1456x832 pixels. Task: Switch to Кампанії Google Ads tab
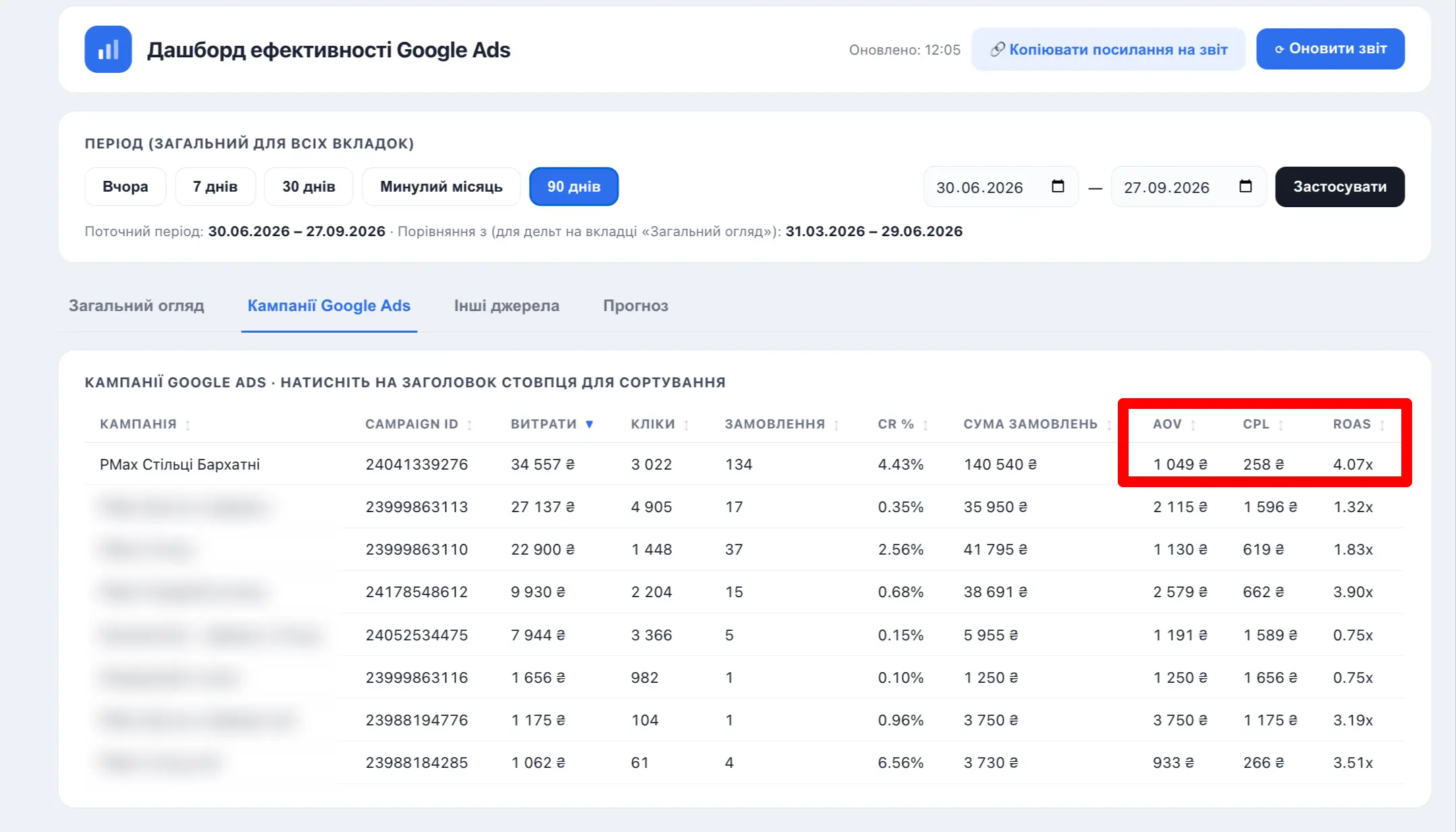329,306
